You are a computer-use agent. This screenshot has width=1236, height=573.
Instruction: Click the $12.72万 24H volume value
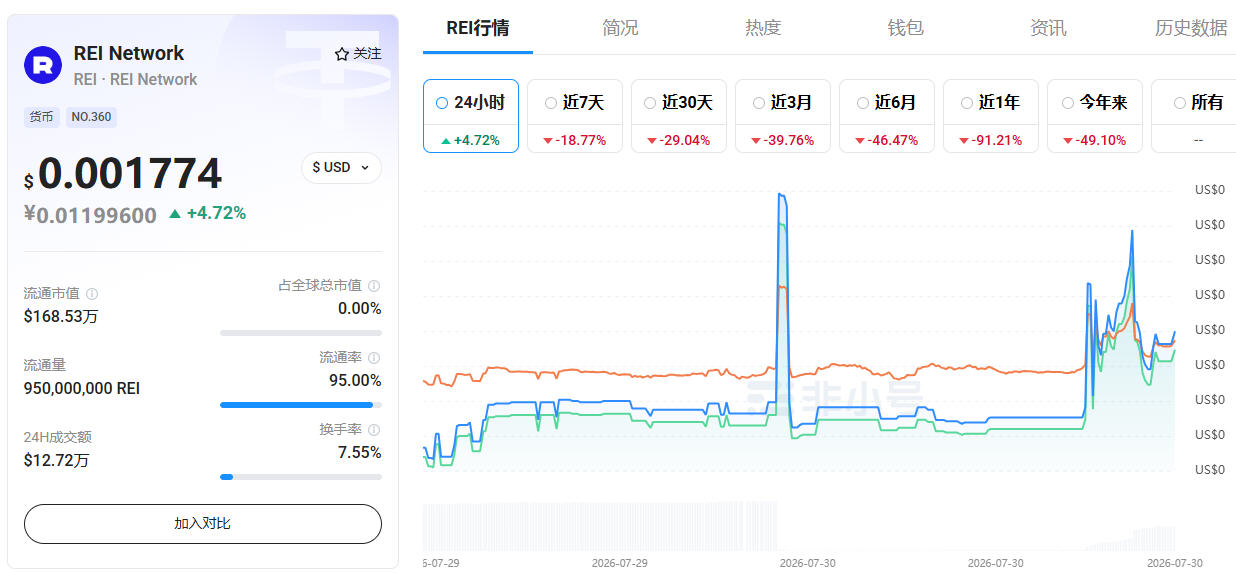click(x=57, y=461)
